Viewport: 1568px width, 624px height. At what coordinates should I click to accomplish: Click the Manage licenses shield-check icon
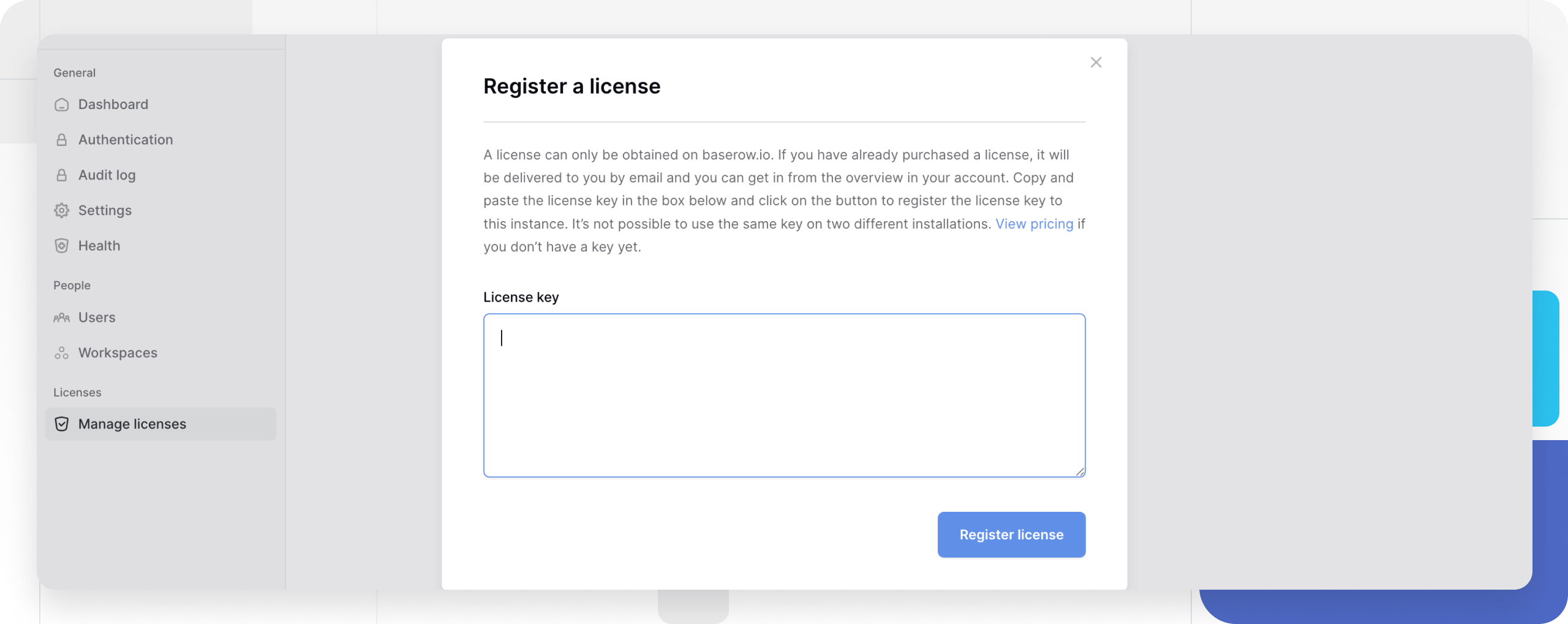coord(61,424)
